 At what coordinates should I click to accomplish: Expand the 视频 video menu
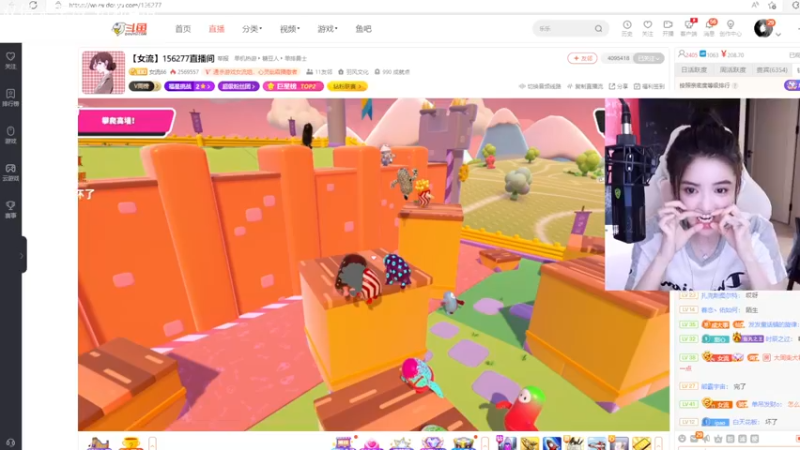tap(289, 29)
